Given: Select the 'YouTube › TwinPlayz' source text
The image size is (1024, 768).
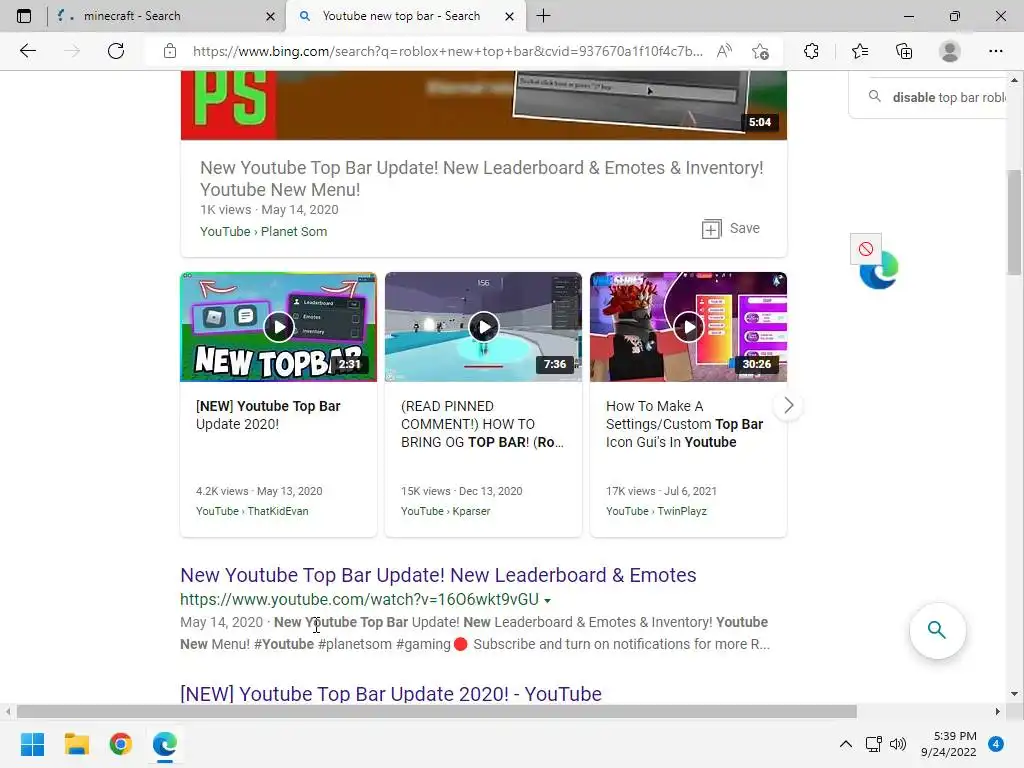Looking at the screenshot, I should 656,511.
